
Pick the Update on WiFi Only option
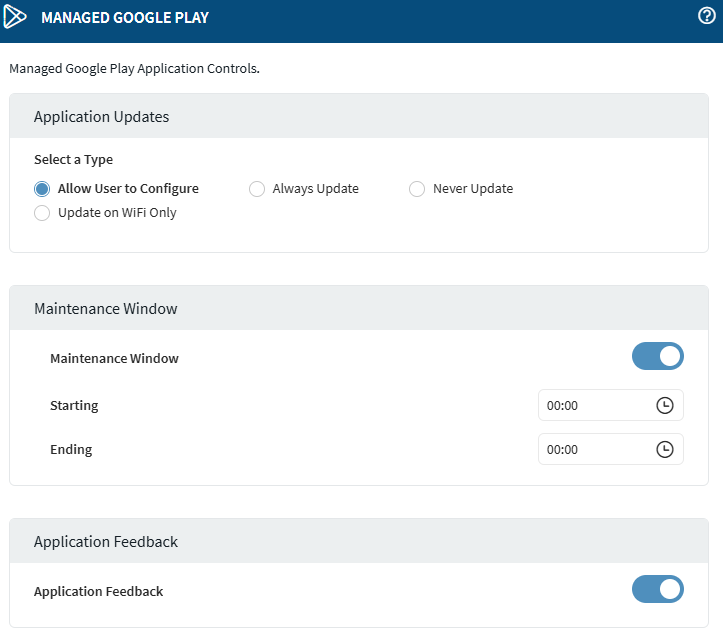tap(42, 213)
